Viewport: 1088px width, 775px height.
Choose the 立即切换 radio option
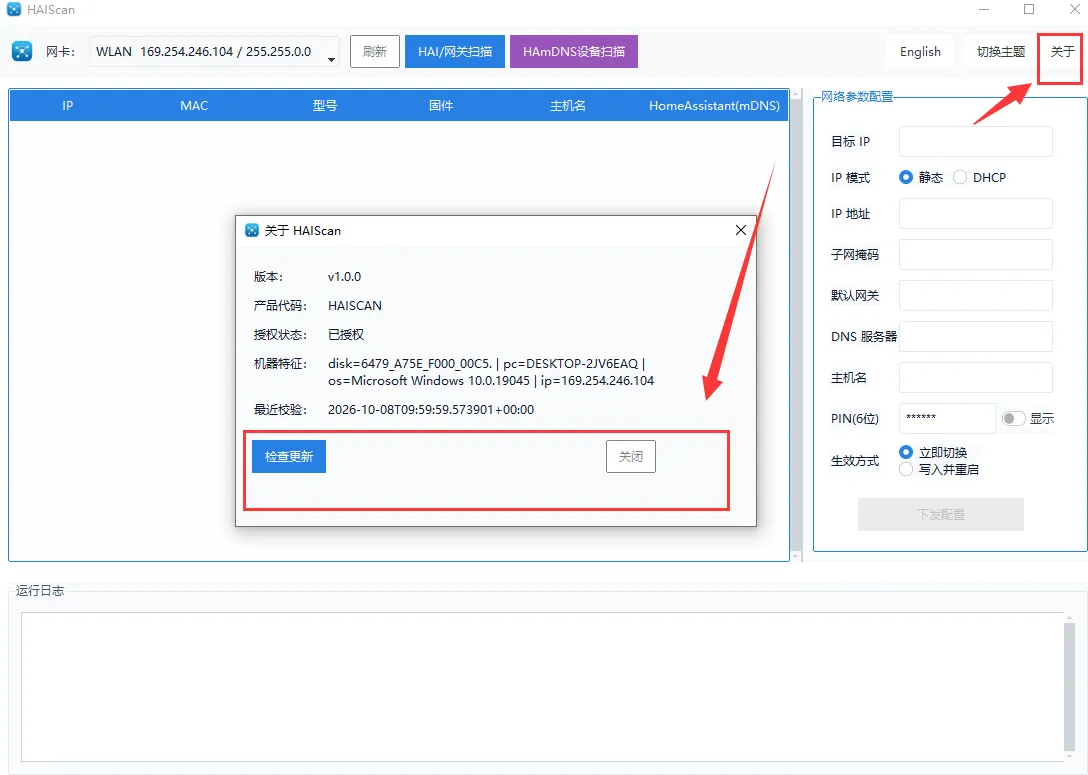tap(906, 452)
